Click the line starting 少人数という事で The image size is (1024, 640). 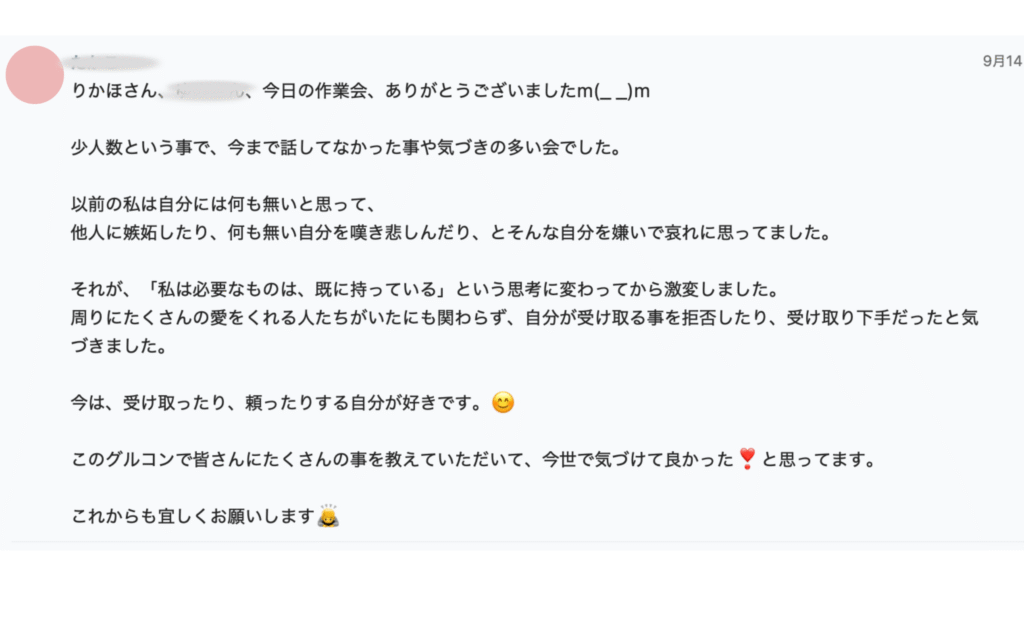pos(347,149)
